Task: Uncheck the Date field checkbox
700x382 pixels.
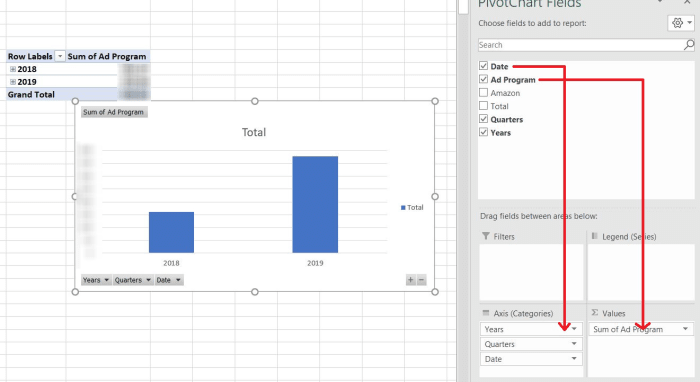Action: (x=483, y=66)
